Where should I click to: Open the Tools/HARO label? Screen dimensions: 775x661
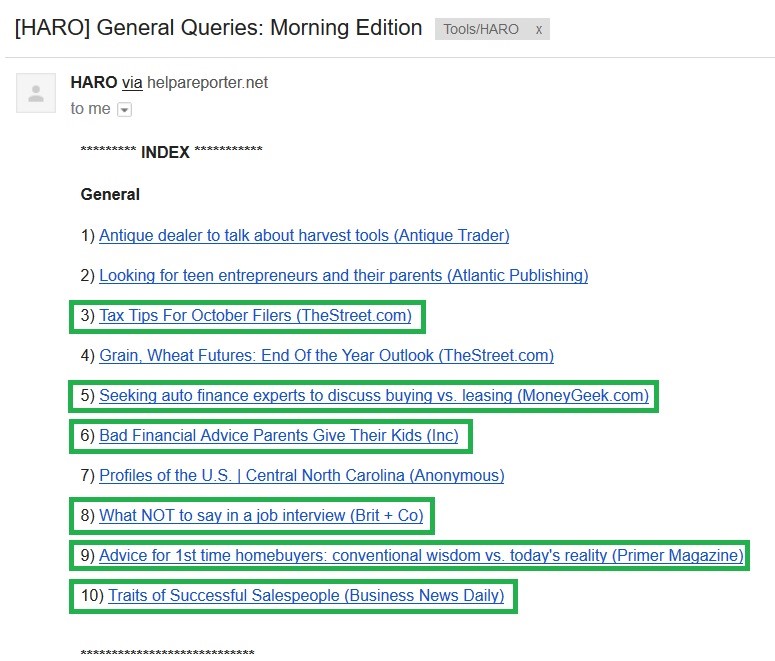coord(481,29)
